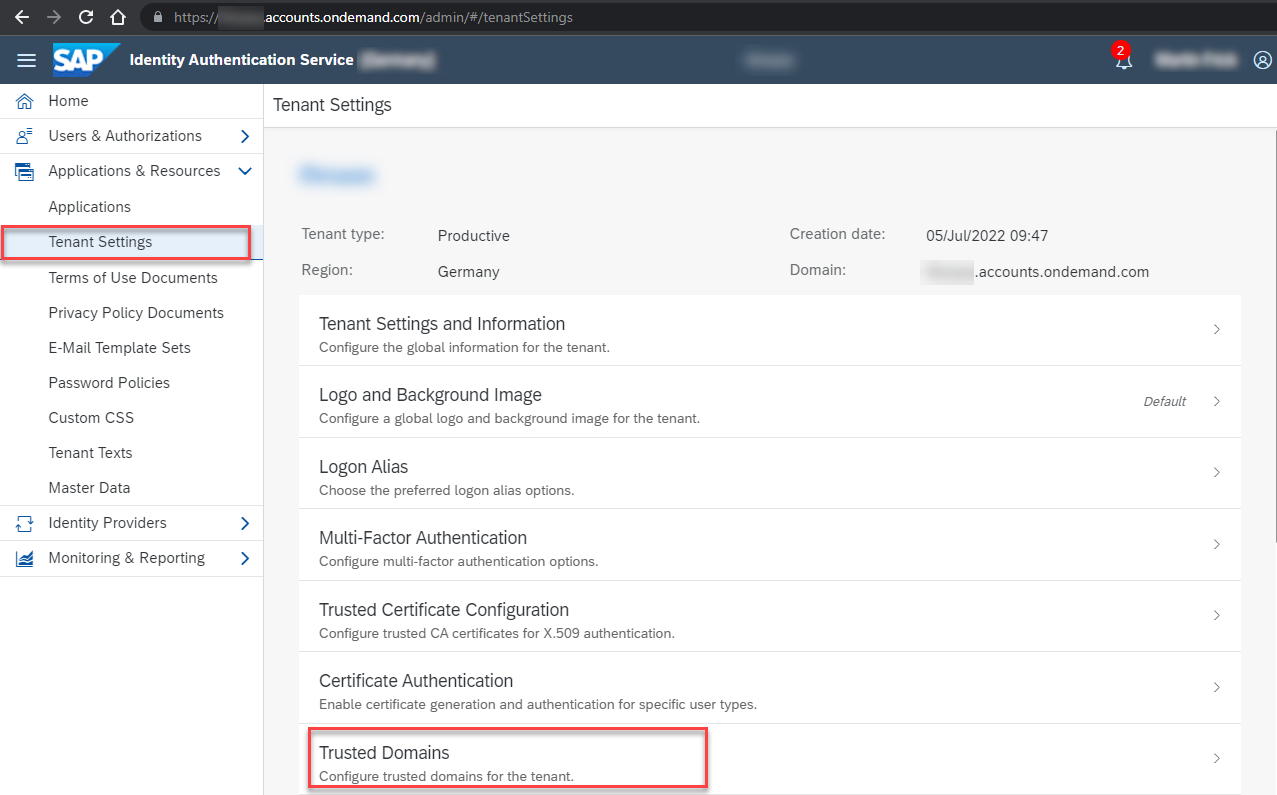The image size is (1277, 795).
Task: Click the Identity Providers icon
Action: (x=25, y=523)
